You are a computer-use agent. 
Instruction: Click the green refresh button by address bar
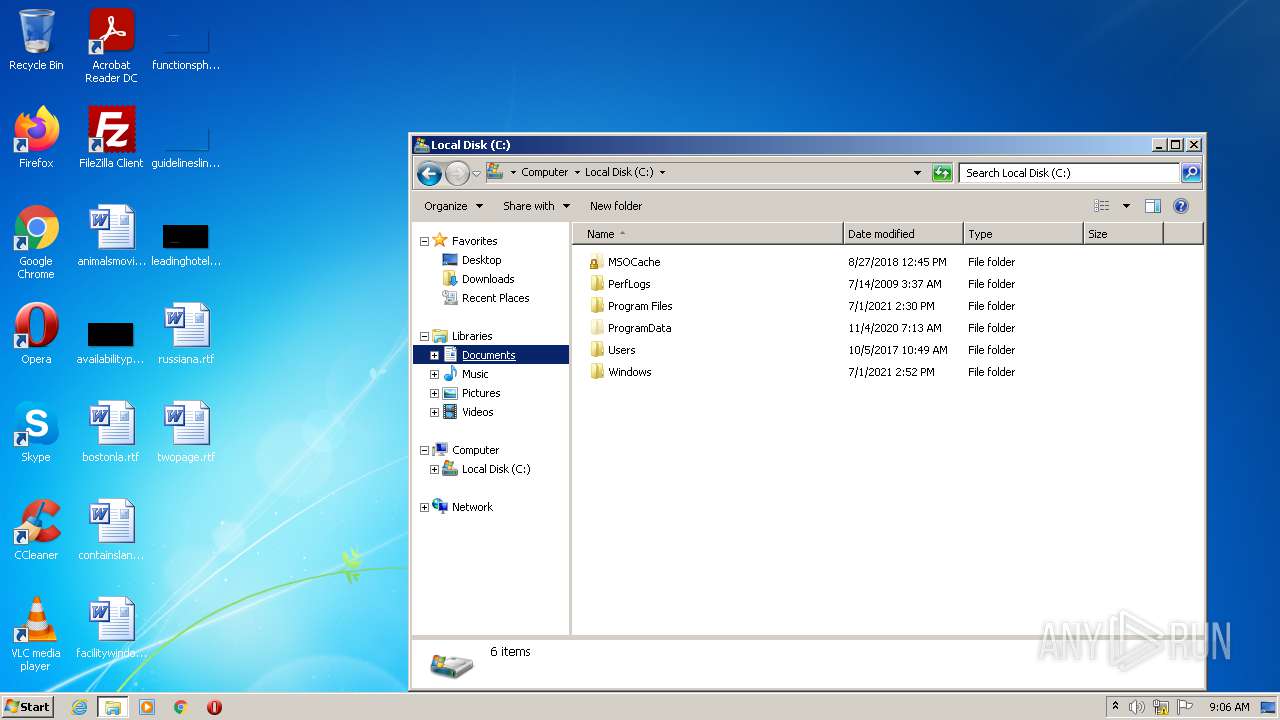coord(942,173)
